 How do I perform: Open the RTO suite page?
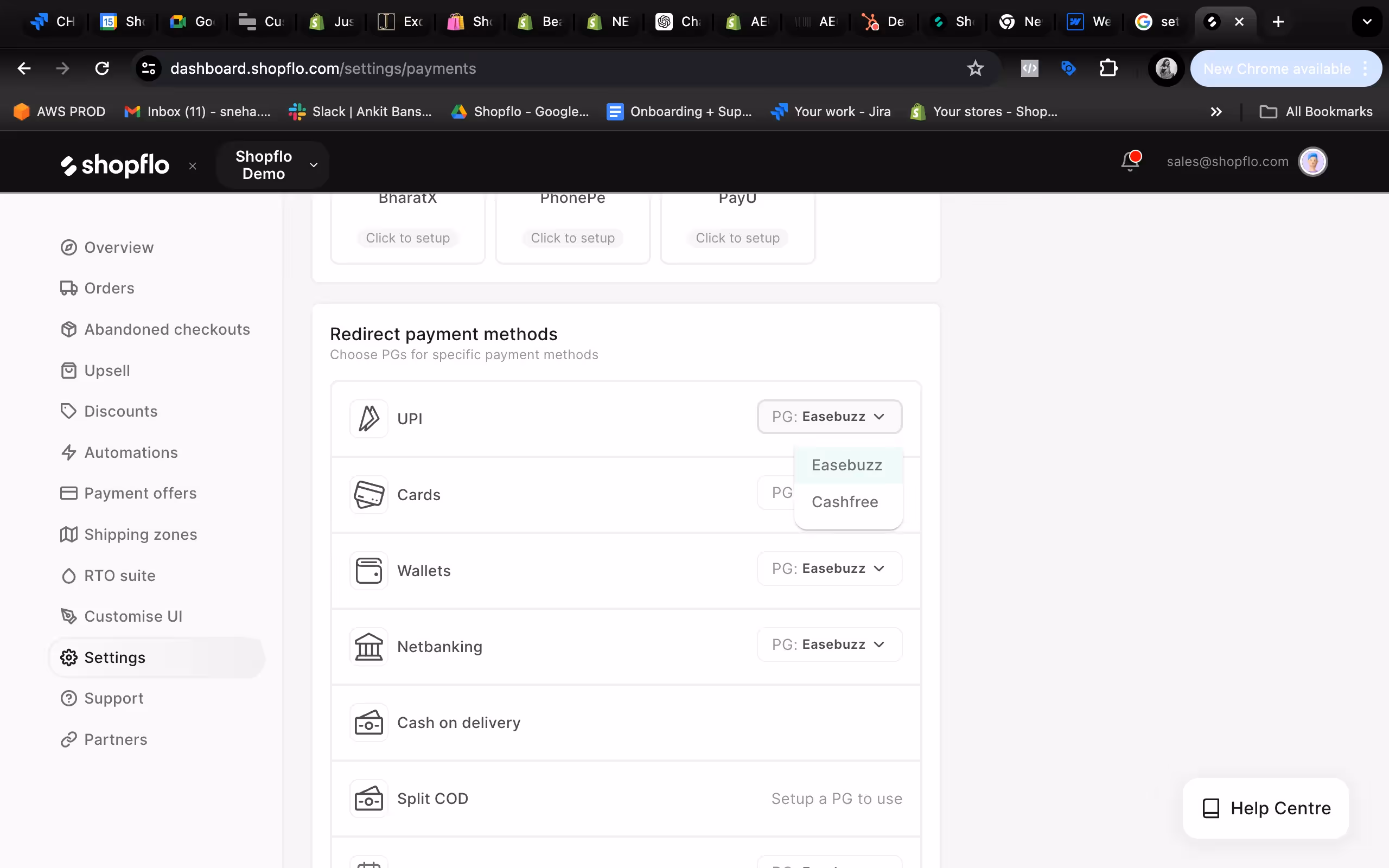coord(108,576)
